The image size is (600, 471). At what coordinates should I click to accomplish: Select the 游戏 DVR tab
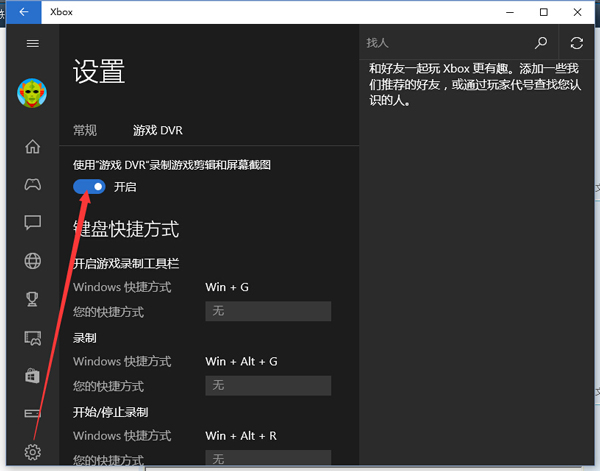(158, 130)
